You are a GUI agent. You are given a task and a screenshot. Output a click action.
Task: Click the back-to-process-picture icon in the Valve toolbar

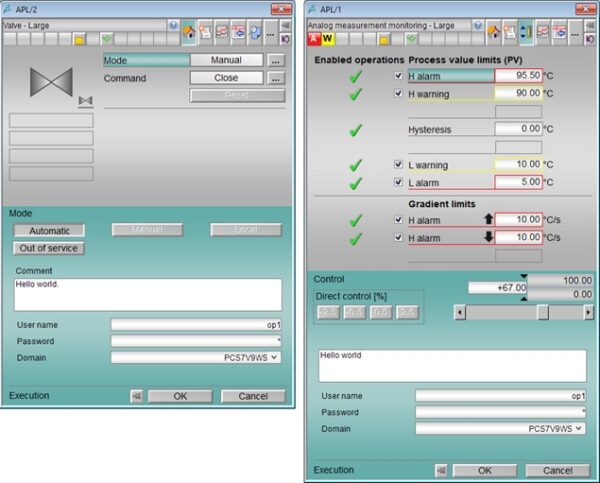tap(285, 39)
